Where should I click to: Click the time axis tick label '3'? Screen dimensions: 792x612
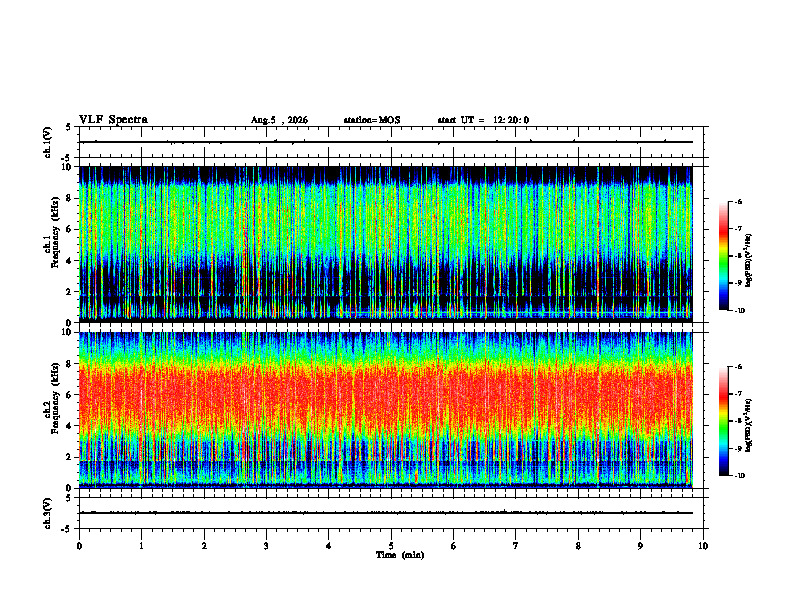click(x=266, y=546)
